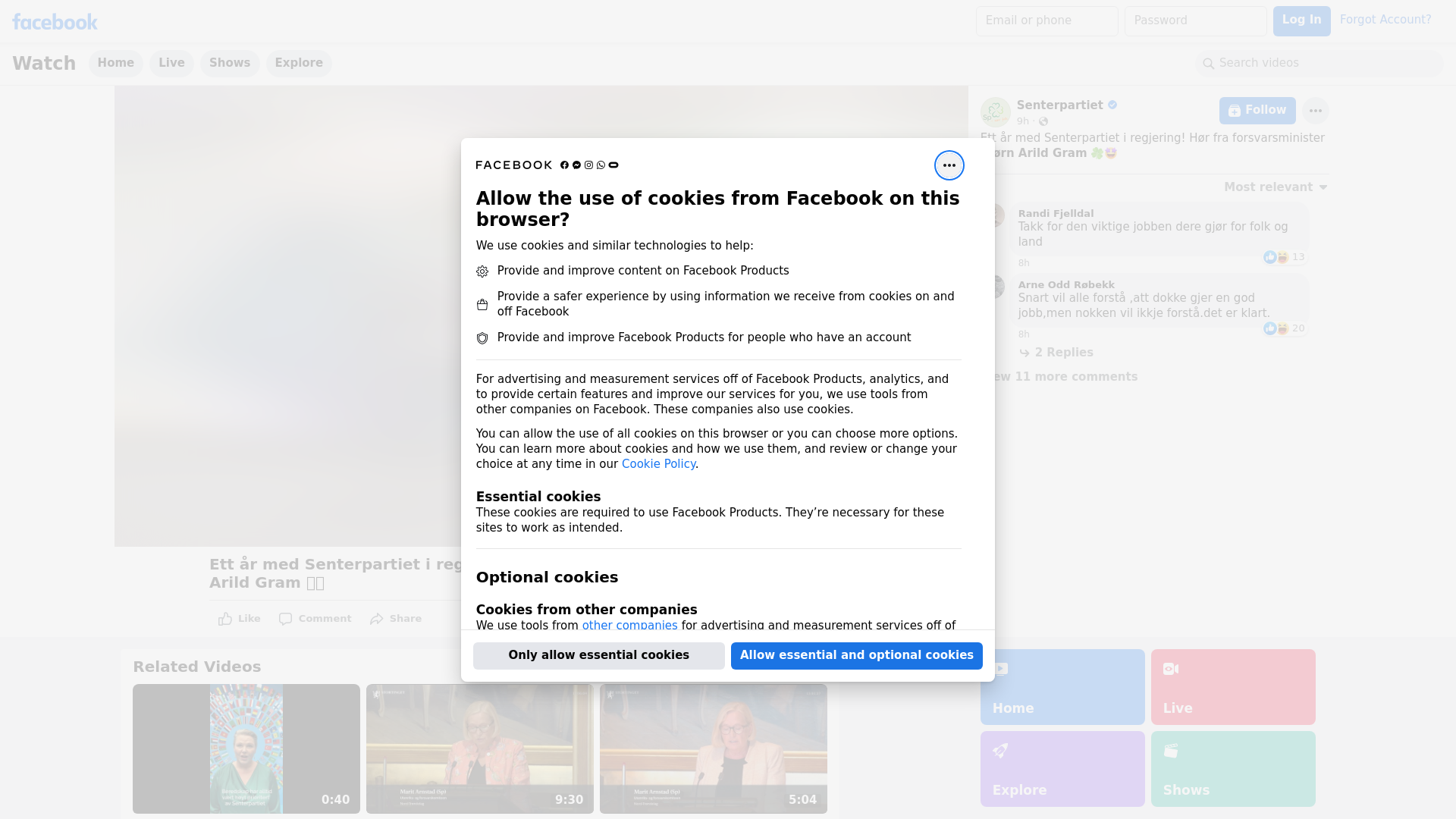Open the related video lasting 5:04
The width and height of the screenshot is (1456, 819).
pyautogui.click(x=714, y=748)
